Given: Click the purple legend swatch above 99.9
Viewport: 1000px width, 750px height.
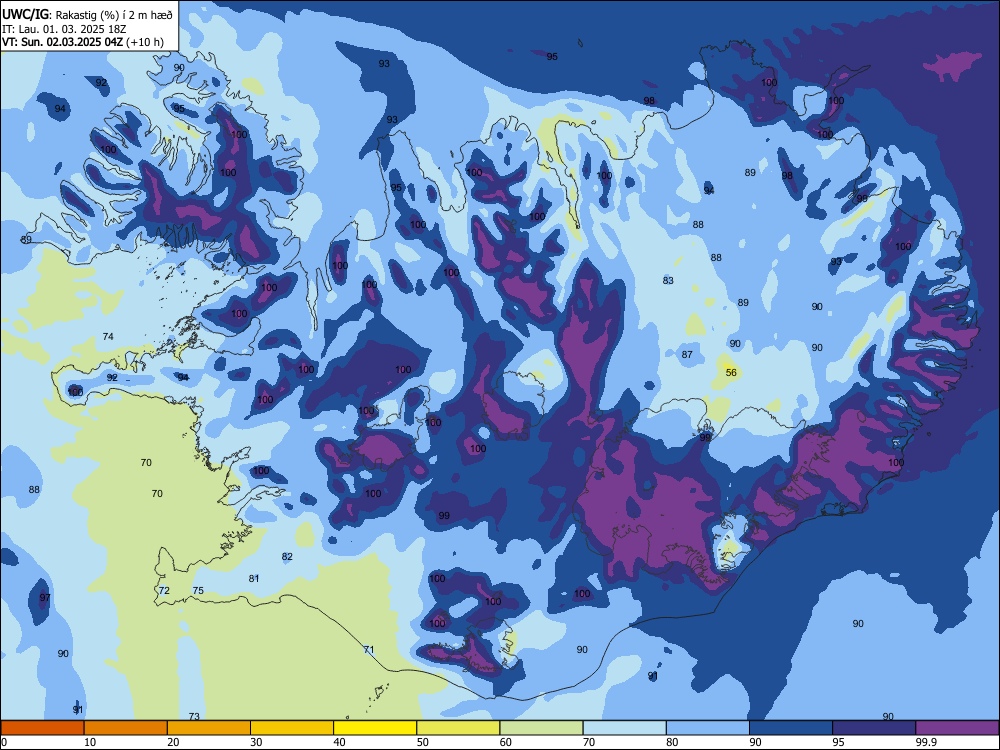Looking at the screenshot, I should click(x=957, y=728).
